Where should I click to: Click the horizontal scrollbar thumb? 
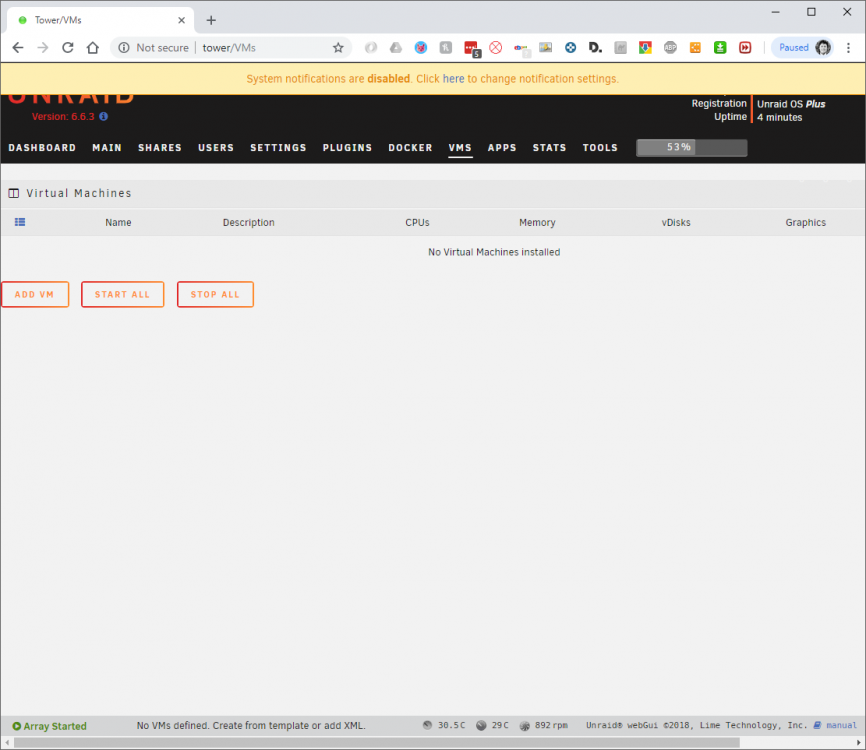click(377, 743)
